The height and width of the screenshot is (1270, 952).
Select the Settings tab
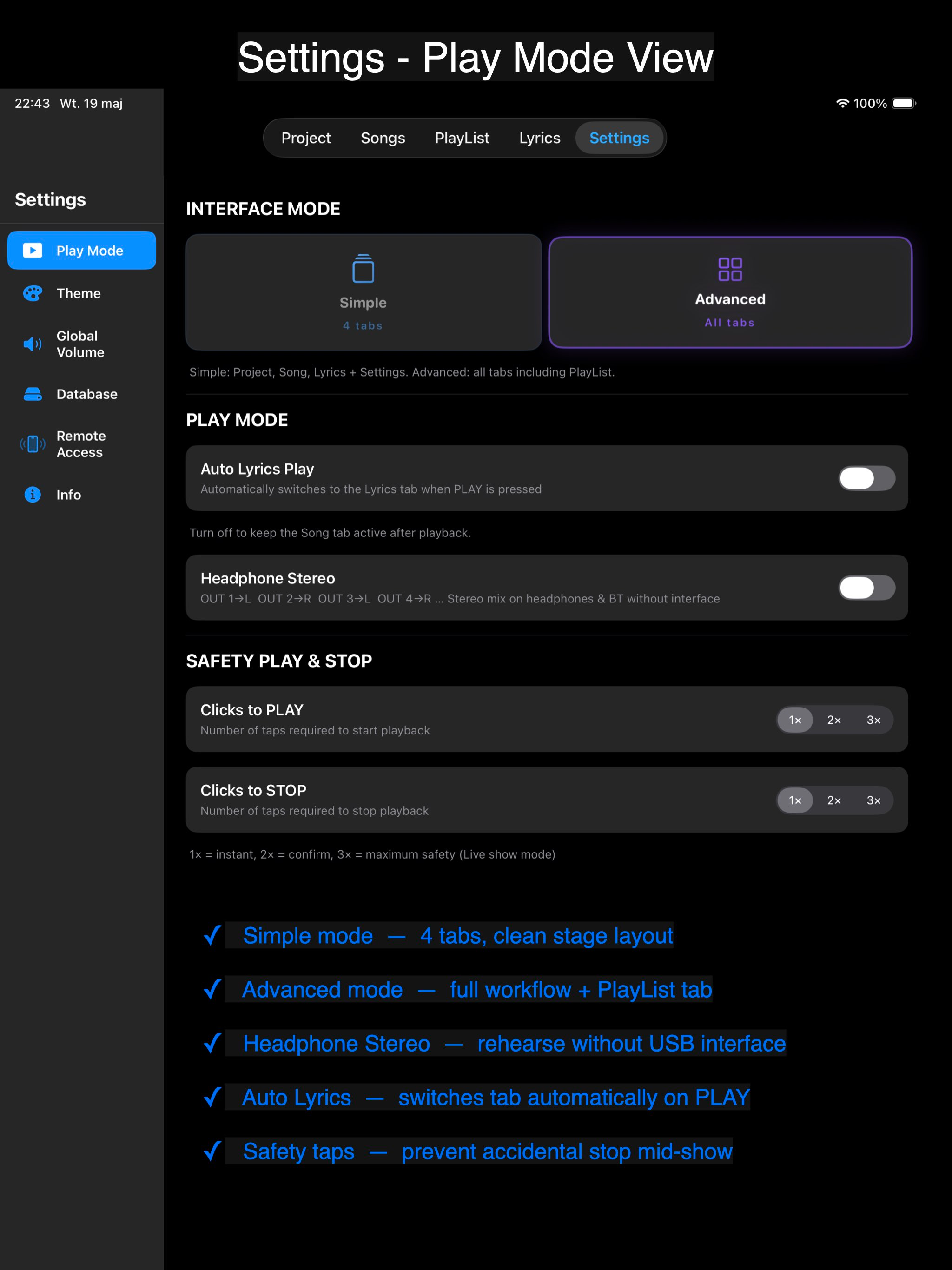[620, 138]
